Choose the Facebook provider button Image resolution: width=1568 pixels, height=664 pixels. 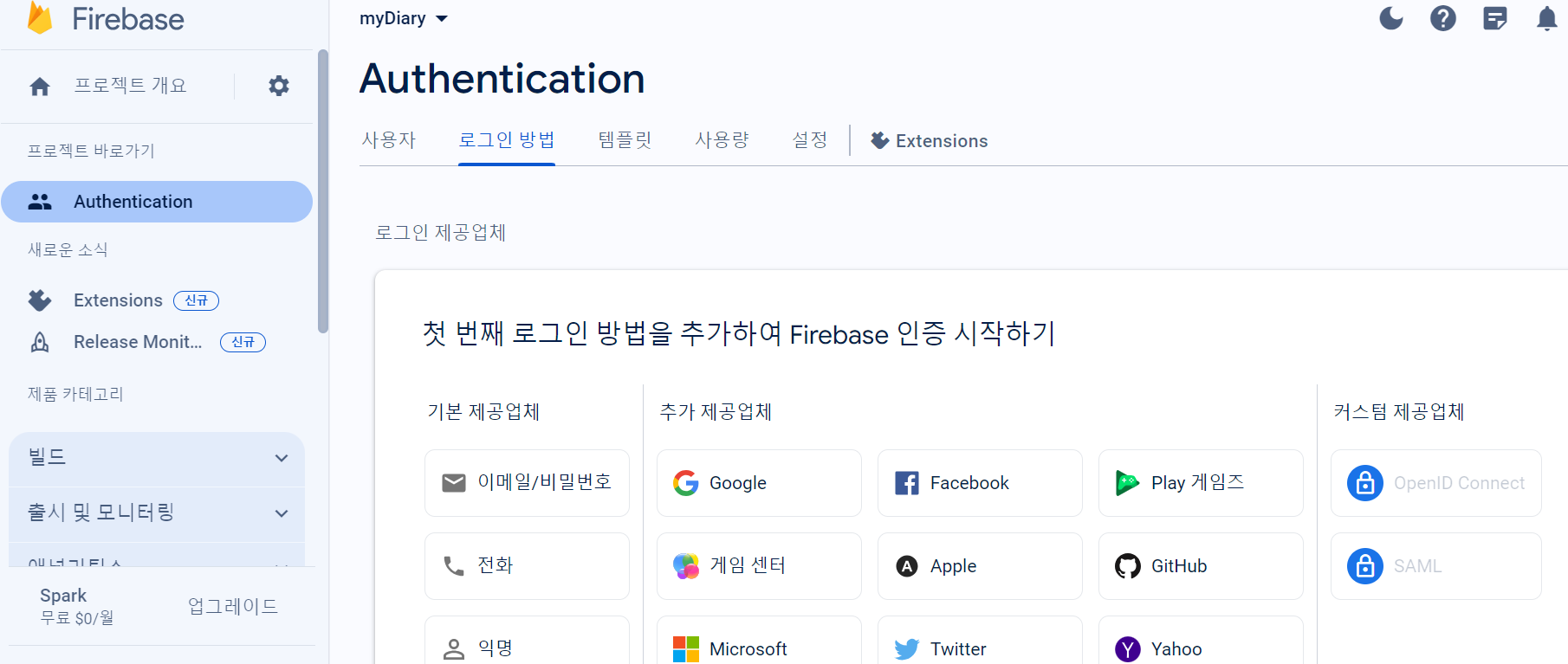980,483
